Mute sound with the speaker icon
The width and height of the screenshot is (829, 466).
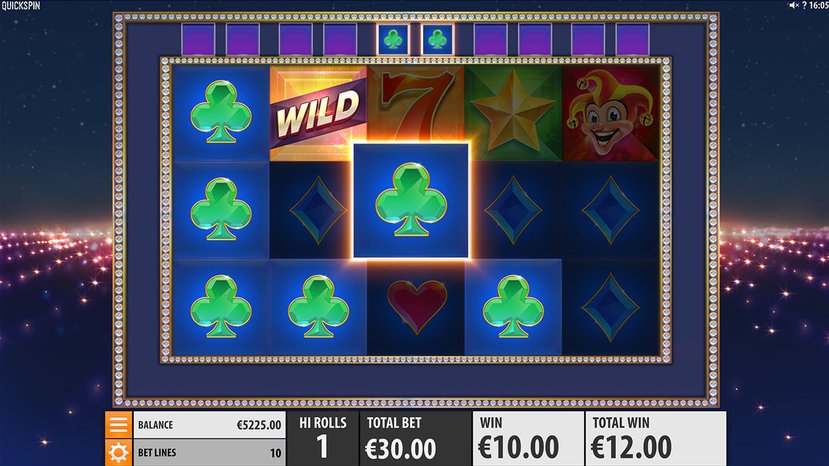pyautogui.click(x=794, y=5)
